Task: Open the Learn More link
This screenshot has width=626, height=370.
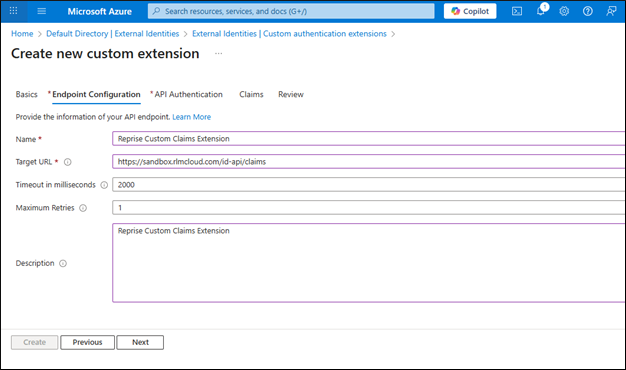Action: coord(192,117)
